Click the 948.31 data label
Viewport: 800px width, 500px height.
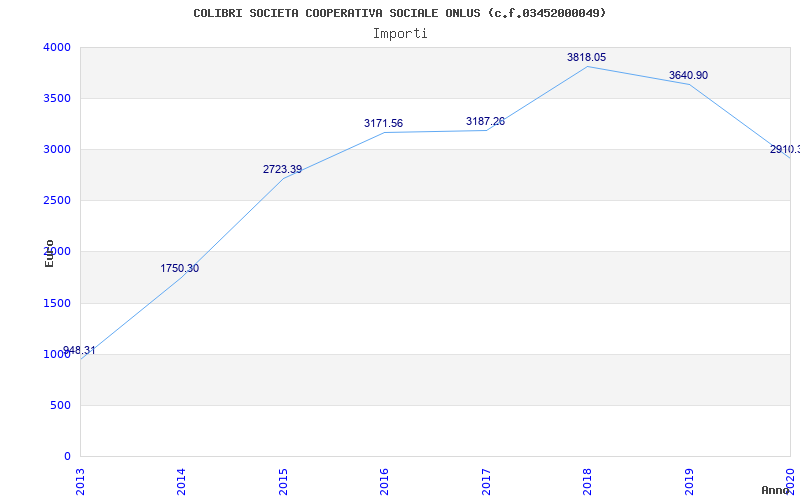coord(79,351)
